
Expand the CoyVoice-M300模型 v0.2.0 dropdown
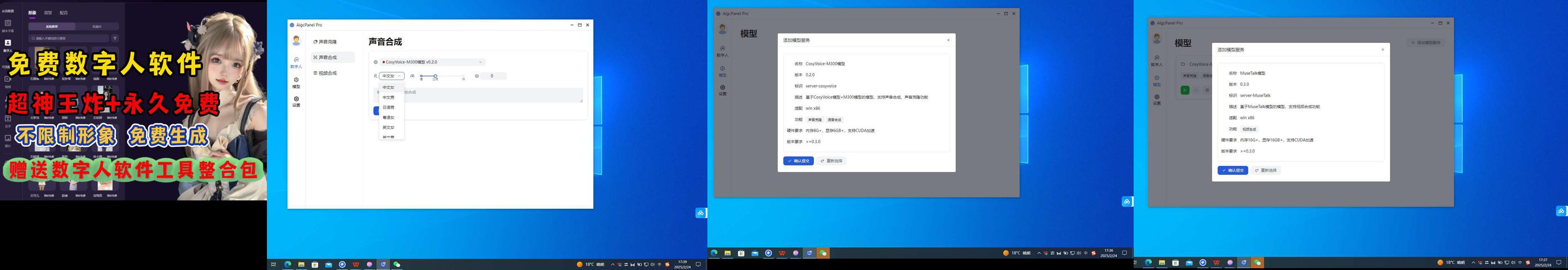(x=433, y=62)
